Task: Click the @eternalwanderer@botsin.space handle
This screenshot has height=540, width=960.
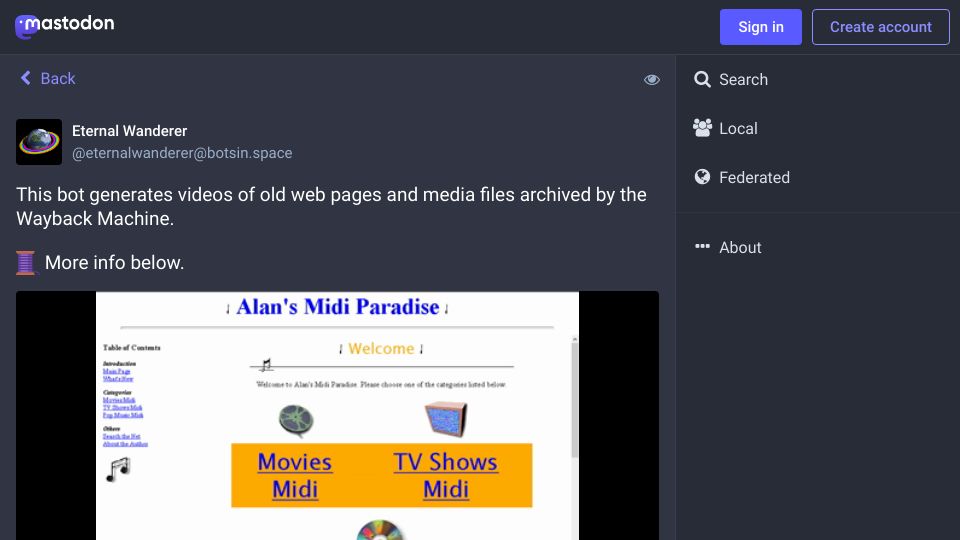Action: click(182, 153)
